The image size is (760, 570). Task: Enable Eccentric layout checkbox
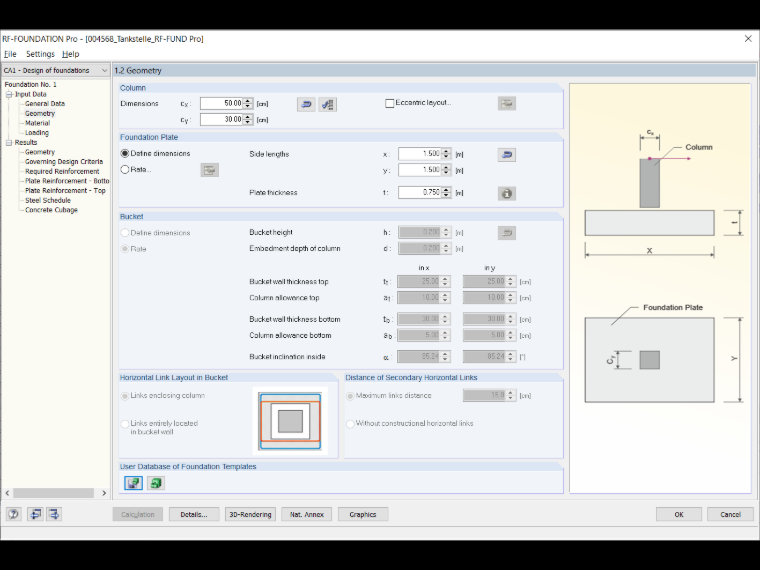pyautogui.click(x=389, y=103)
